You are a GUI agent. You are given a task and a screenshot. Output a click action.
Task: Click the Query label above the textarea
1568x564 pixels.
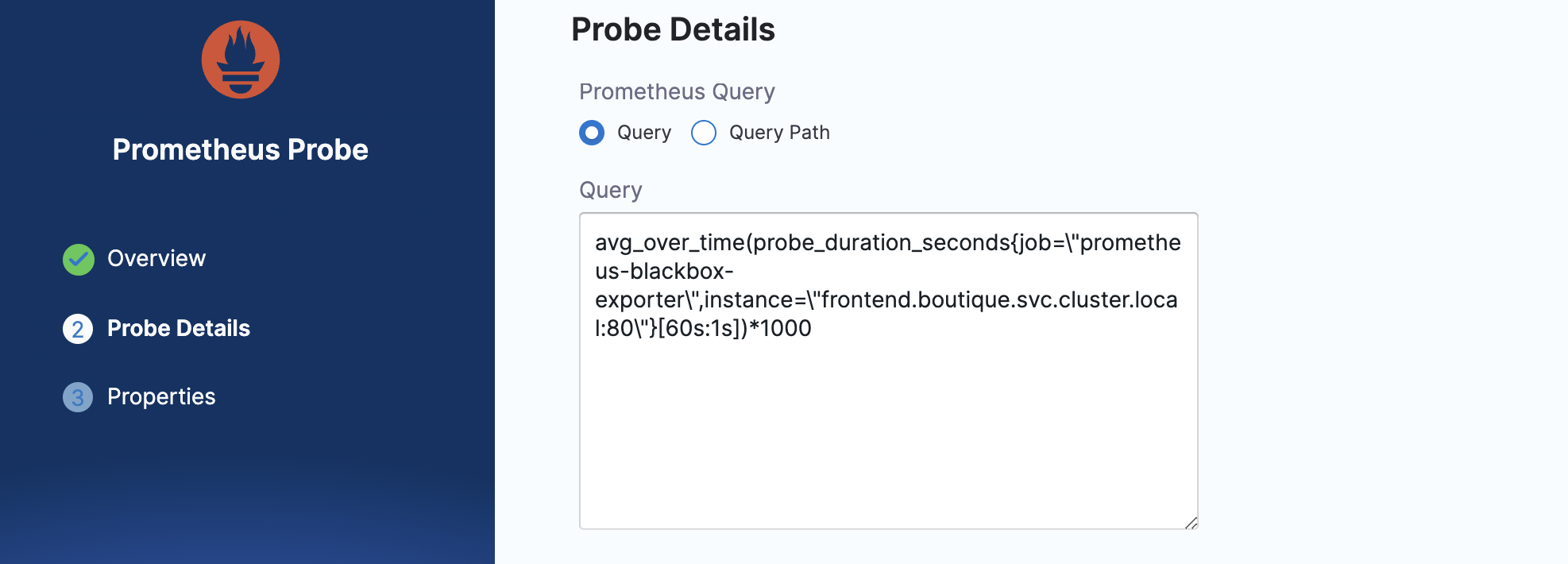click(610, 191)
